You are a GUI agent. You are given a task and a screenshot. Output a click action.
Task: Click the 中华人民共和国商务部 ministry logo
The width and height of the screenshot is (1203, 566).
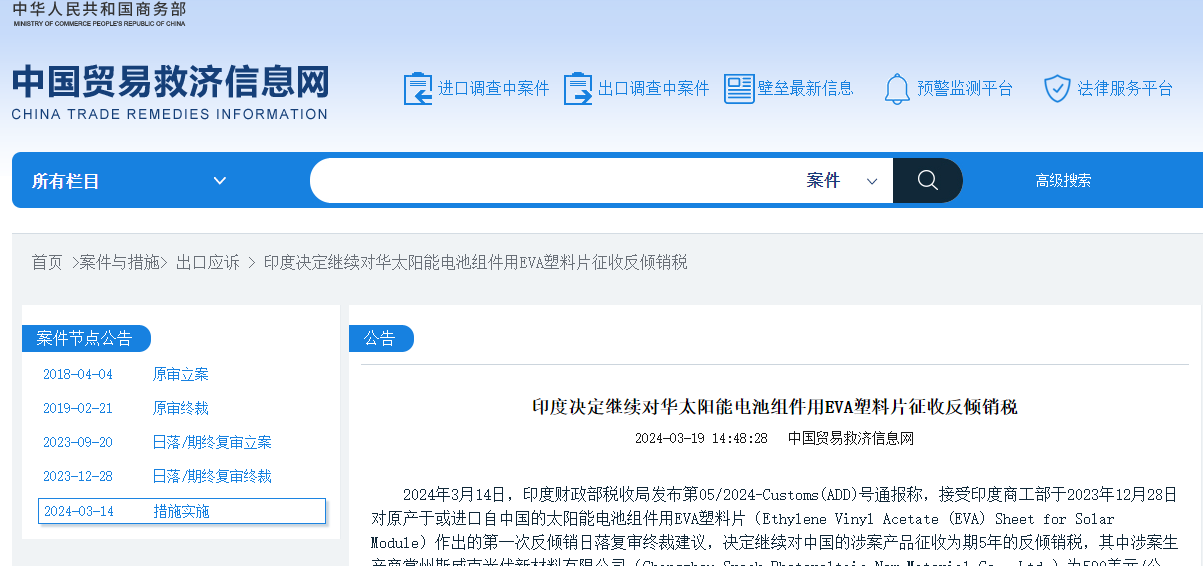coord(99,14)
